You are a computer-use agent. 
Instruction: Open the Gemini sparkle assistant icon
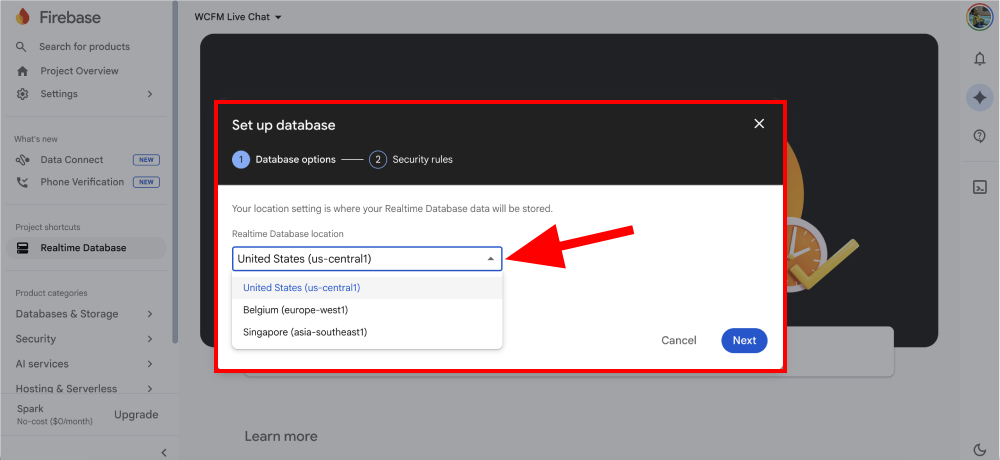(x=980, y=98)
